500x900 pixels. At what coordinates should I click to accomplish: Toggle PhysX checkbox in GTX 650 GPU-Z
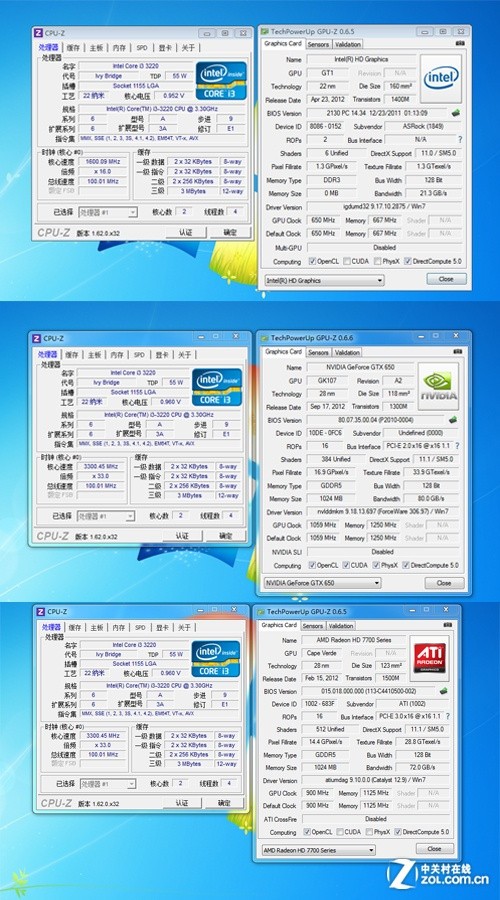pyautogui.click(x=377, y=565)
